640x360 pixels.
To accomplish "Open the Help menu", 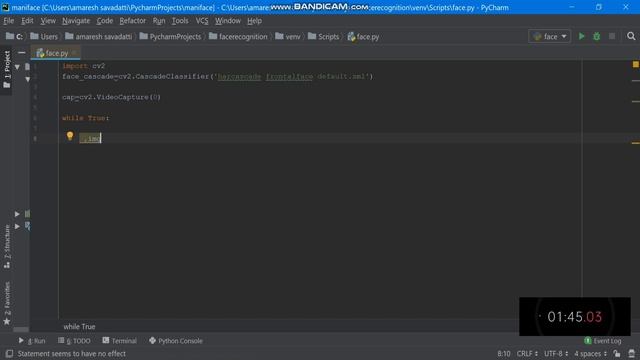I will click(x=254, y=21).
